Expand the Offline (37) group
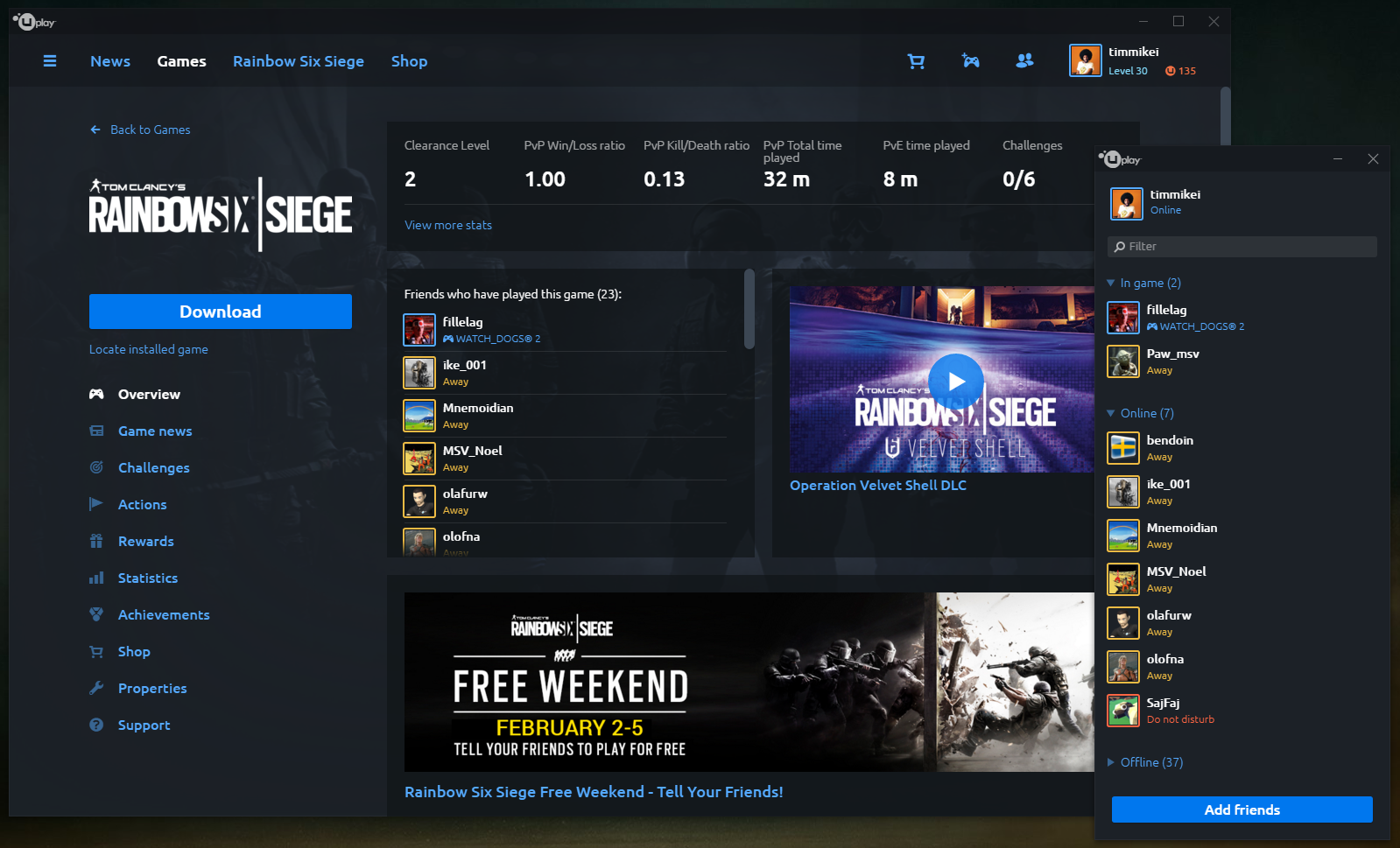 pos(1111,762)
